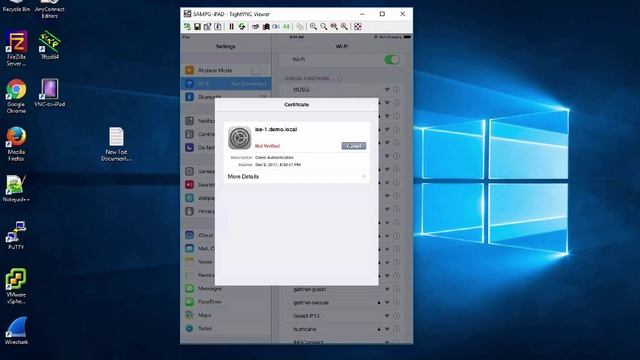
Task: Toggle the Airplane Mode switch
Action: [x=258, y=70]
